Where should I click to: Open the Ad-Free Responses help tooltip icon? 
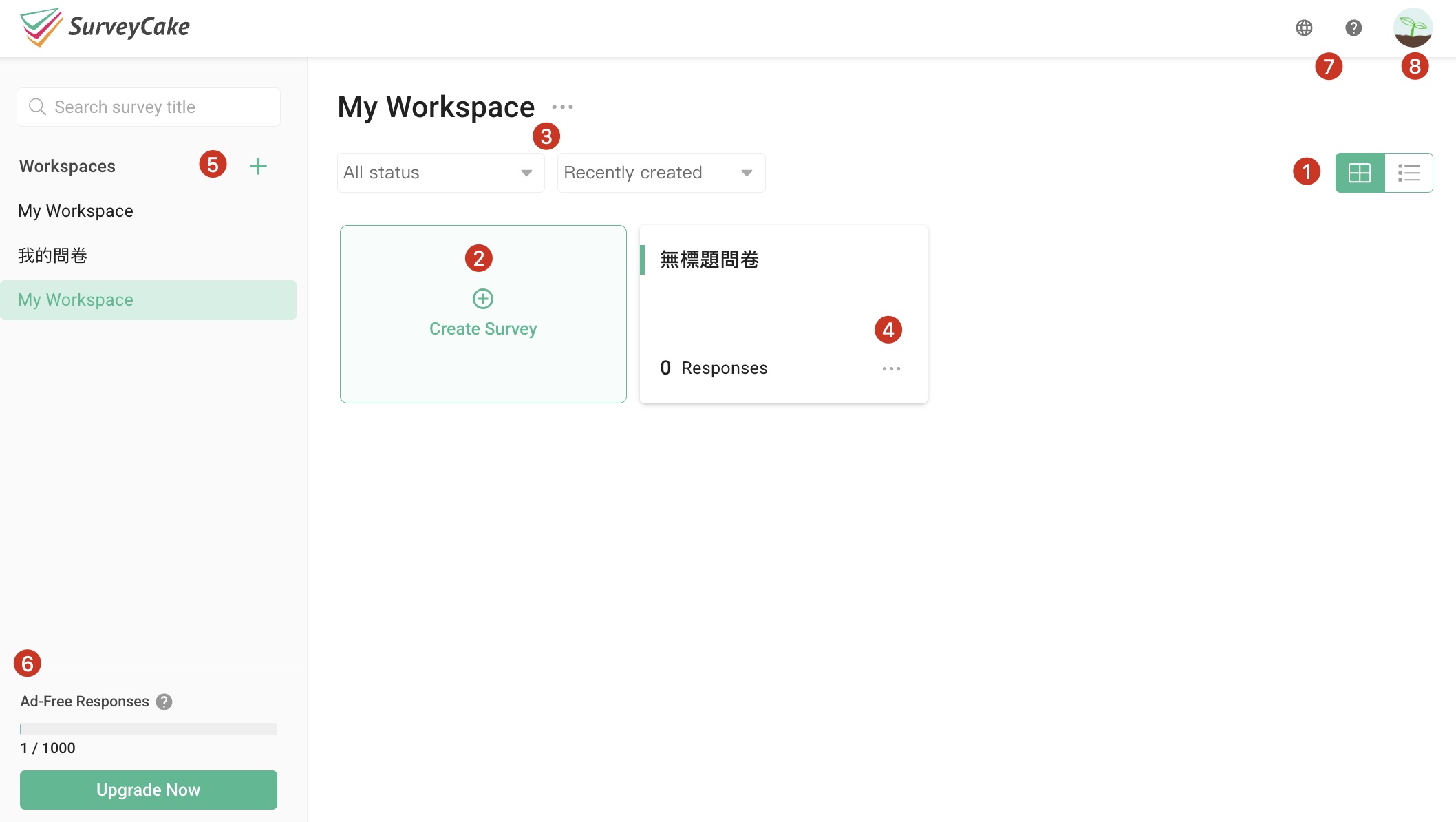pyautogui.click(x=164, y=702)
